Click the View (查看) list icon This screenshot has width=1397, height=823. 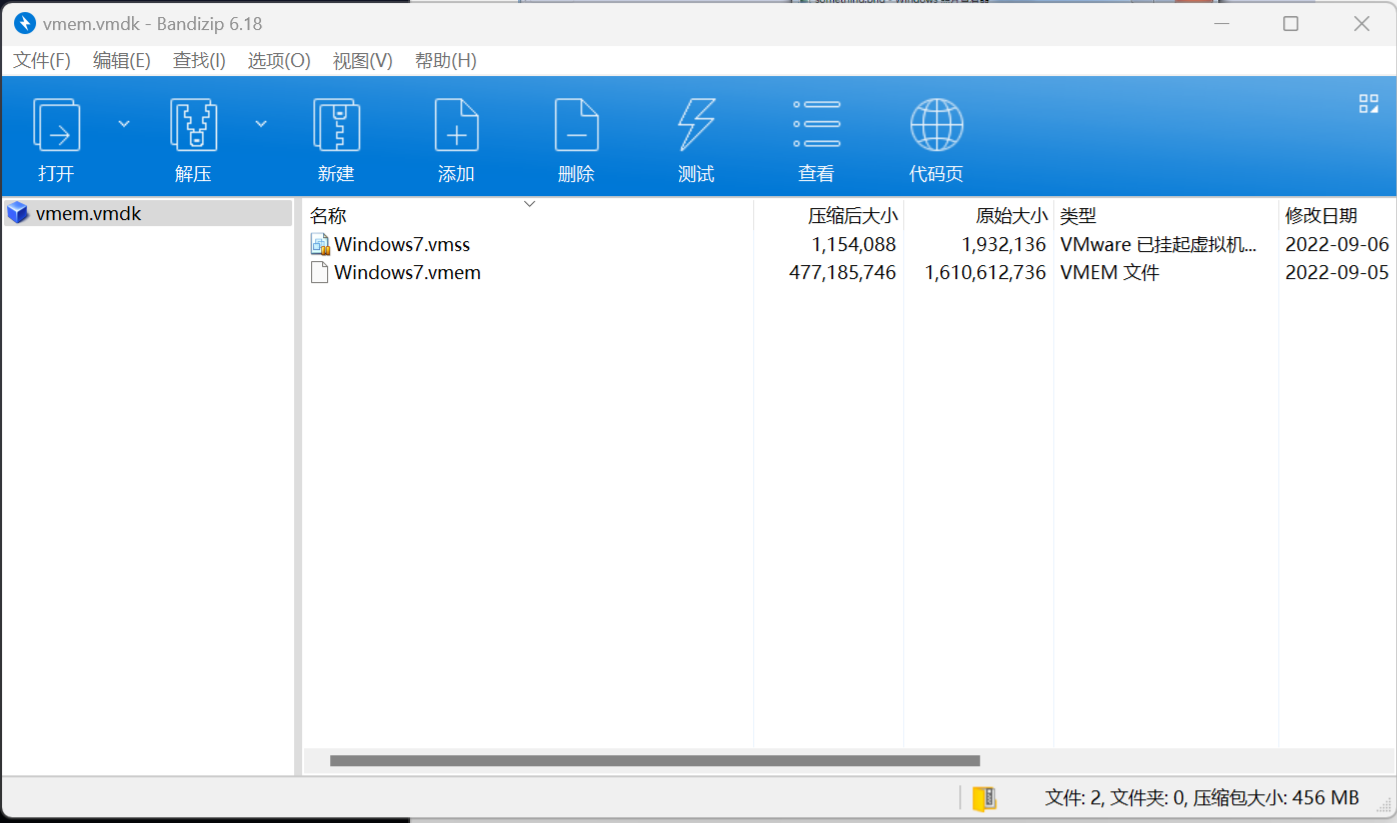click(x=816, y=125)
